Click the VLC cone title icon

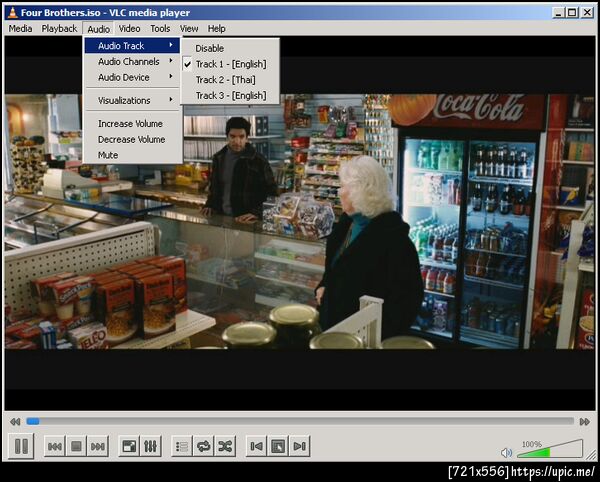13,13
